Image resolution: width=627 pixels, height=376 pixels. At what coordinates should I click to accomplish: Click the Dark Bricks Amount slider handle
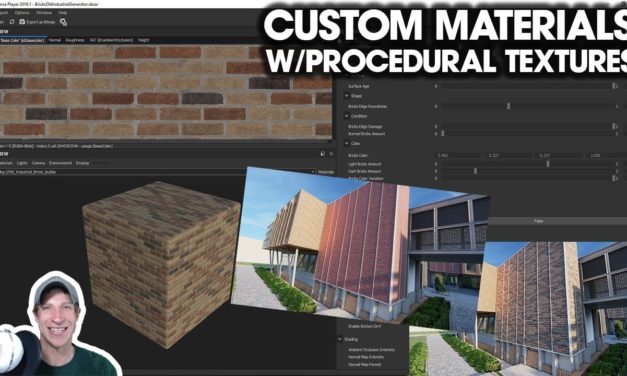coord(475,171)
